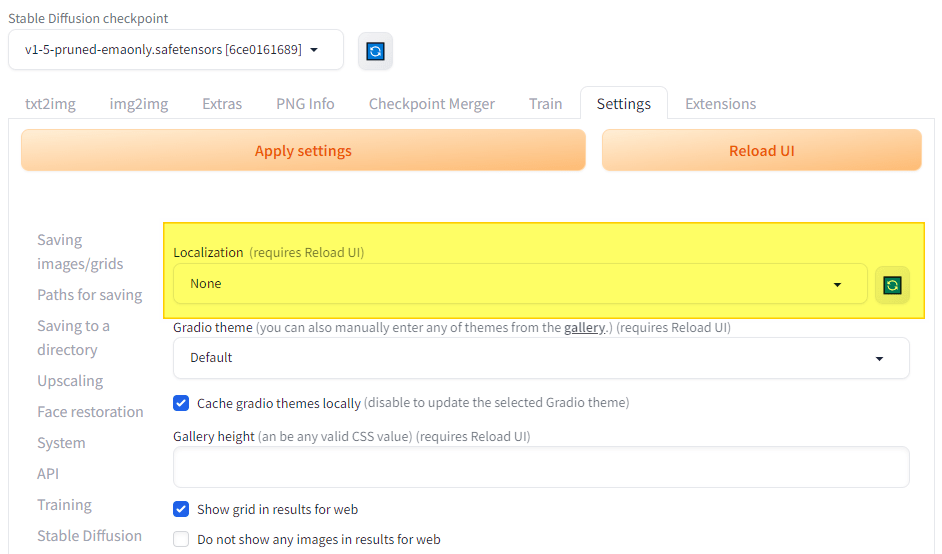Image resolution: width=942 pixels, height=554 pixels.
Task: Open the Extensions tab
Action: coord(720,104)
